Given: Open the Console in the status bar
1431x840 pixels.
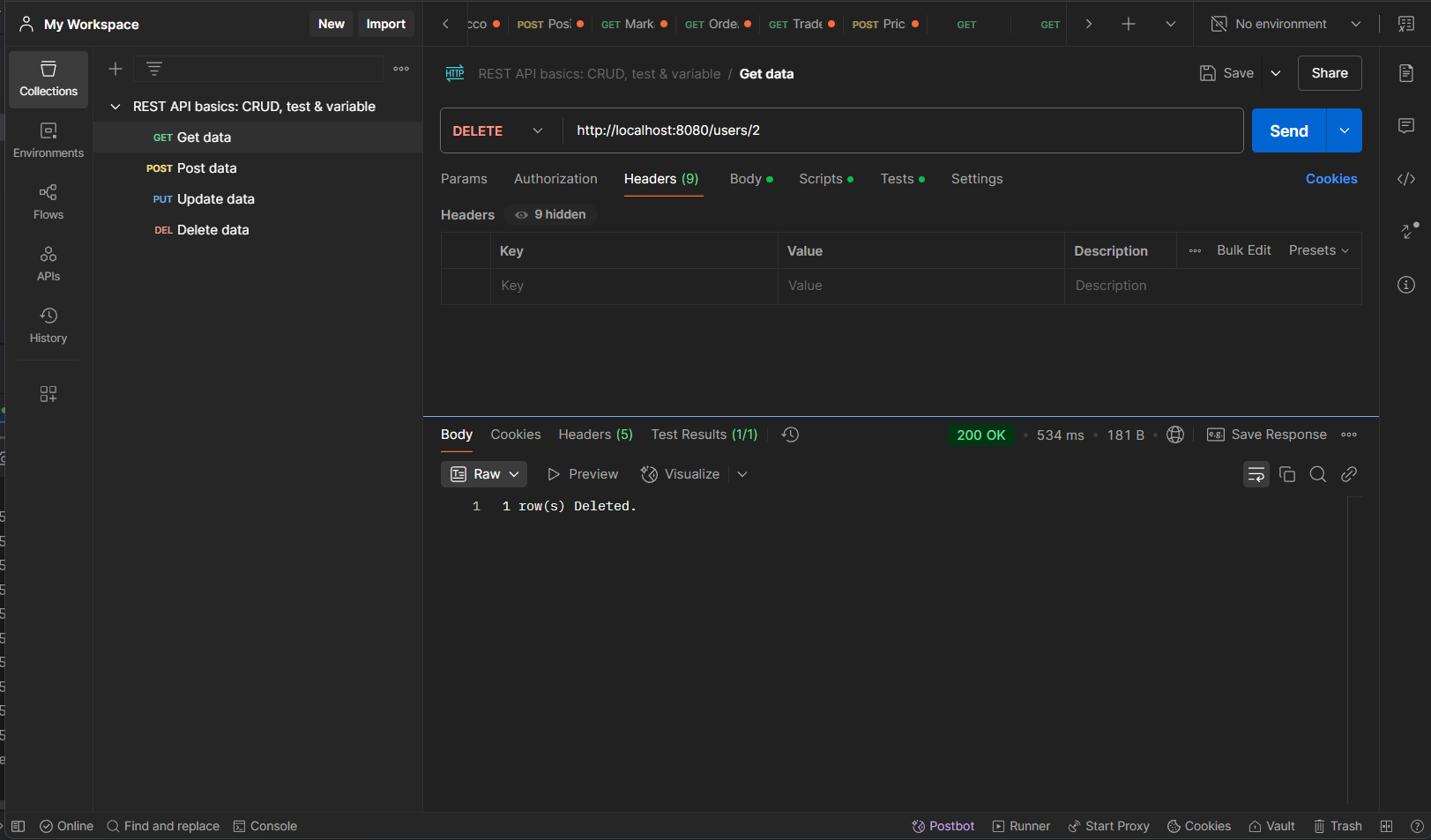Looking at the screenshot, I should point(265,826).
